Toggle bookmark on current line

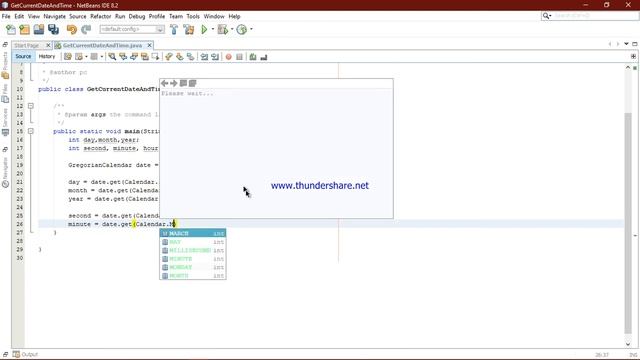tap(190, 57)
